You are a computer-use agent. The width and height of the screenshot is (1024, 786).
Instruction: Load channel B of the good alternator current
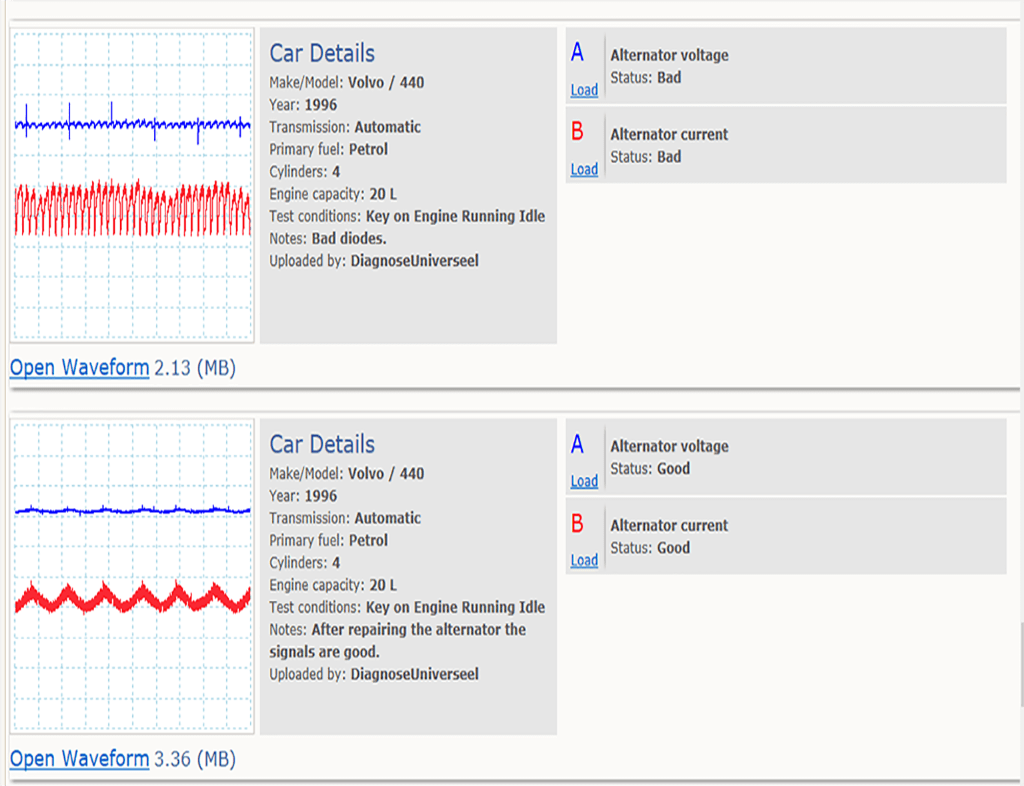584,560
